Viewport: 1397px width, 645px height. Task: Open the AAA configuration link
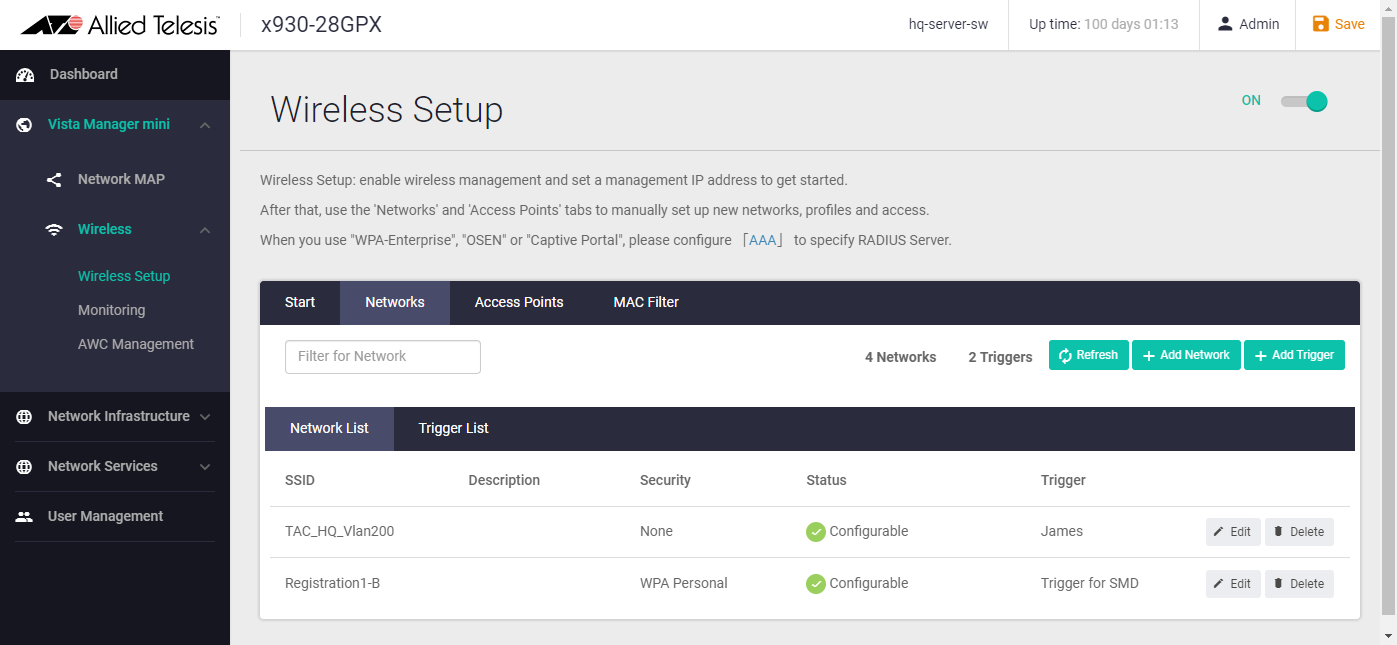point(762,240)
